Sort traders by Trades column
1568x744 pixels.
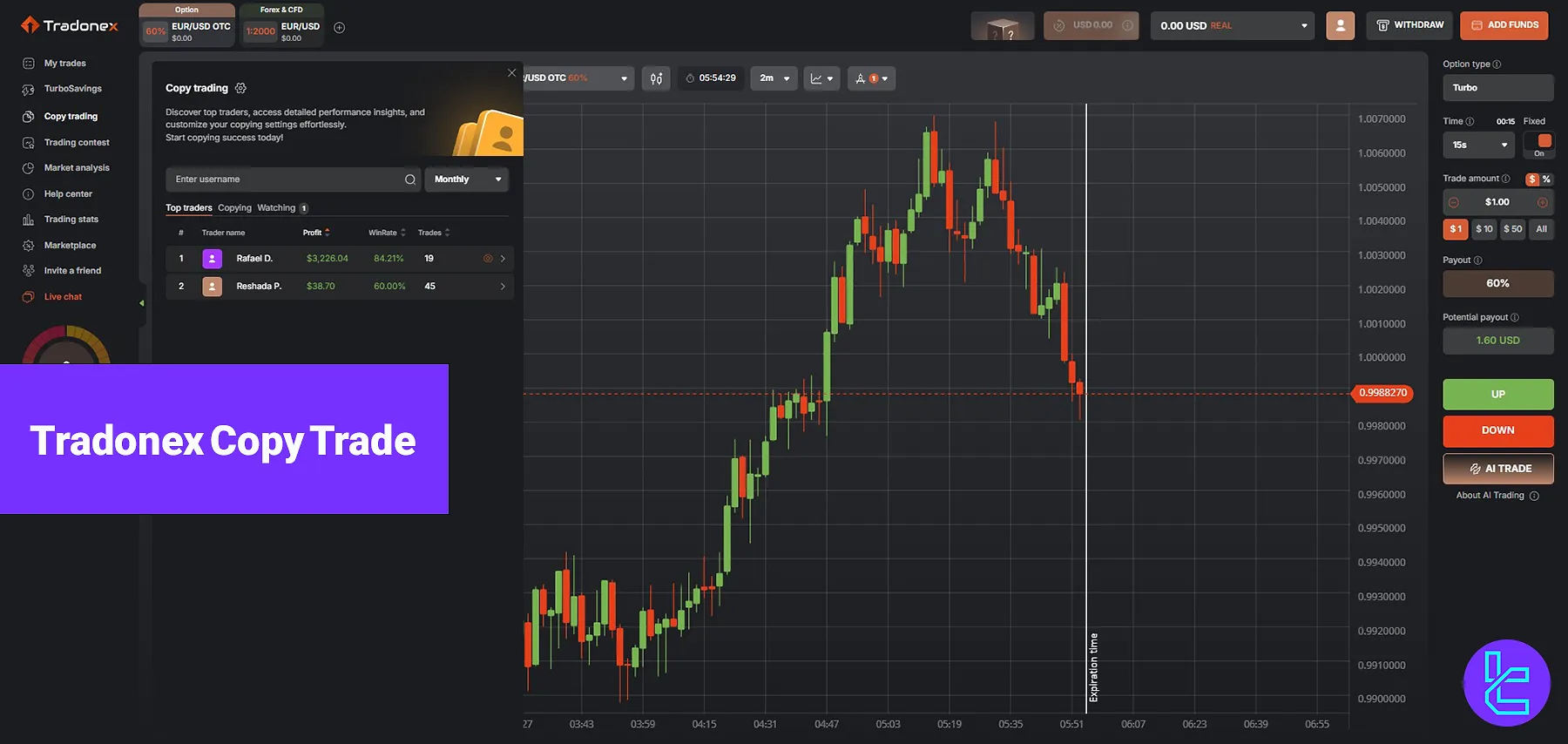coord(434,233)
